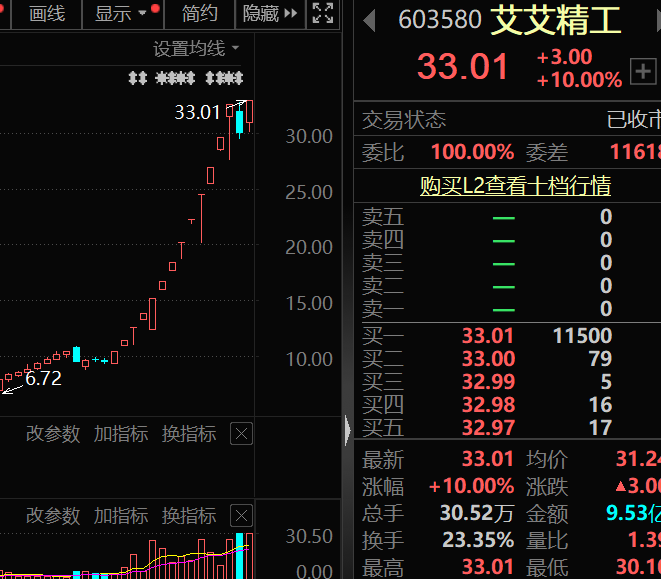The height and width of the screenshot is (579, 661).
Task: Close the lower volume indicator panel
Action: 241,516
